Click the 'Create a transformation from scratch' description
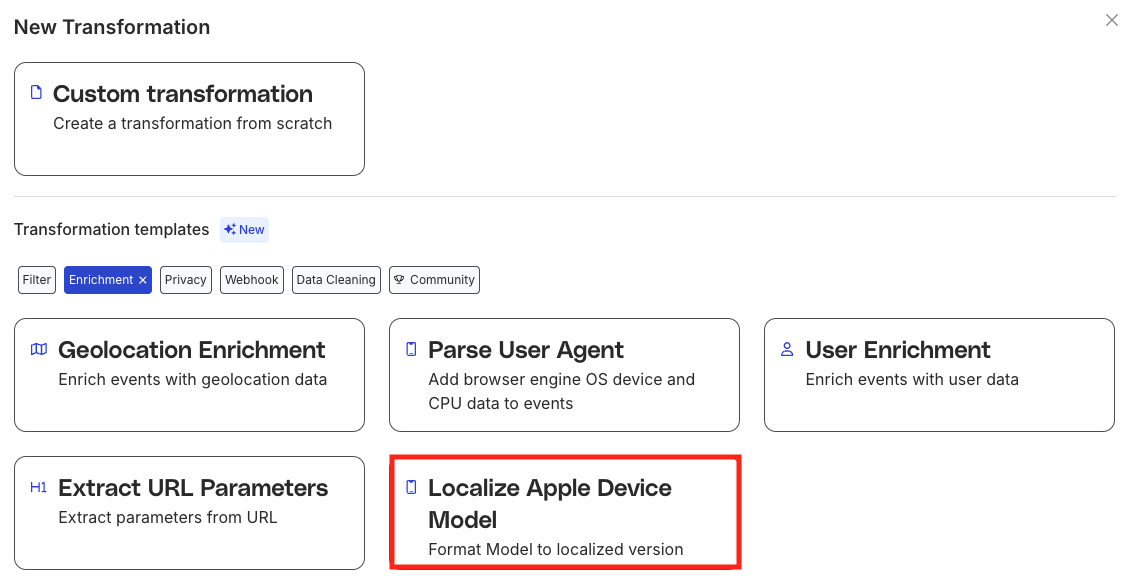This screenshot has width=1132, height=585. coord(193,124)
